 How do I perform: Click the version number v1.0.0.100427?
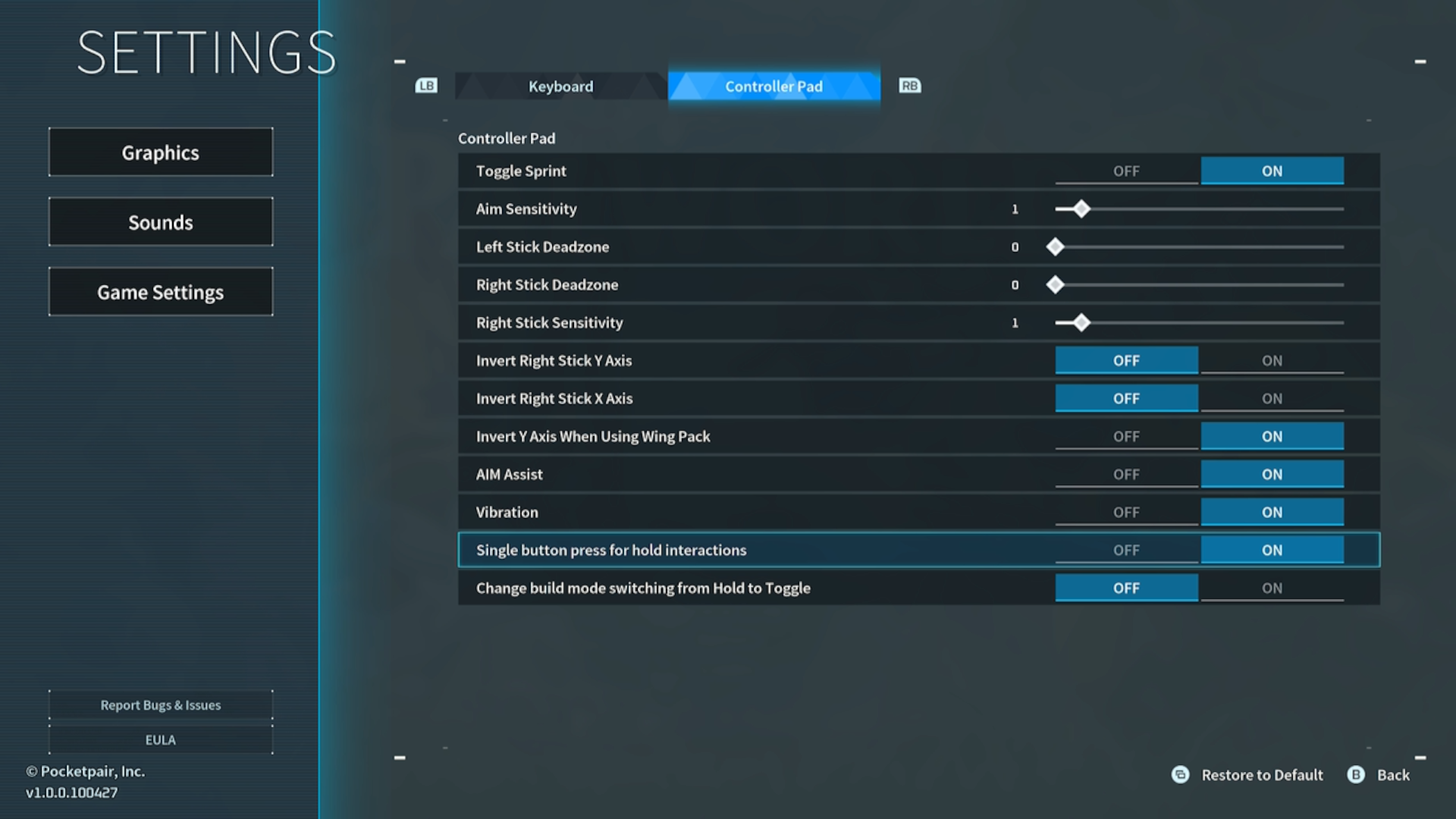tap(72, 792)
